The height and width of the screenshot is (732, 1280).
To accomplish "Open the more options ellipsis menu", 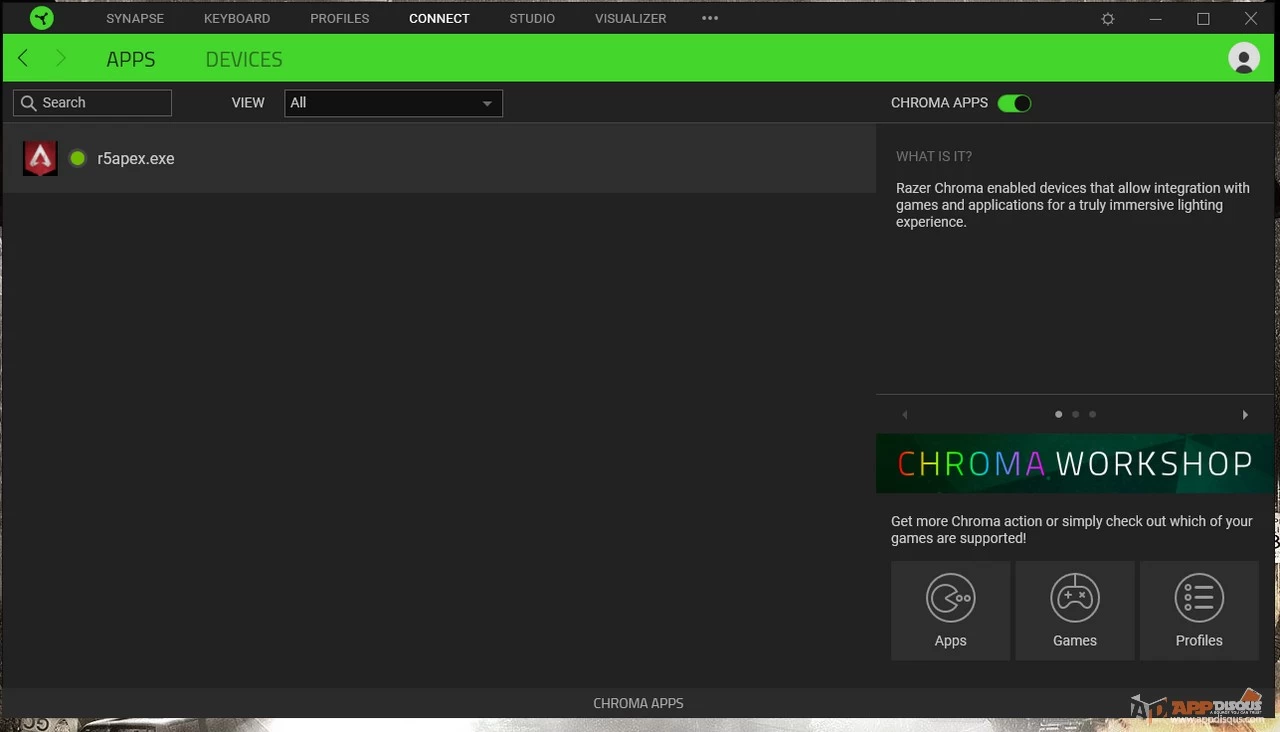I will click(710, 18).
